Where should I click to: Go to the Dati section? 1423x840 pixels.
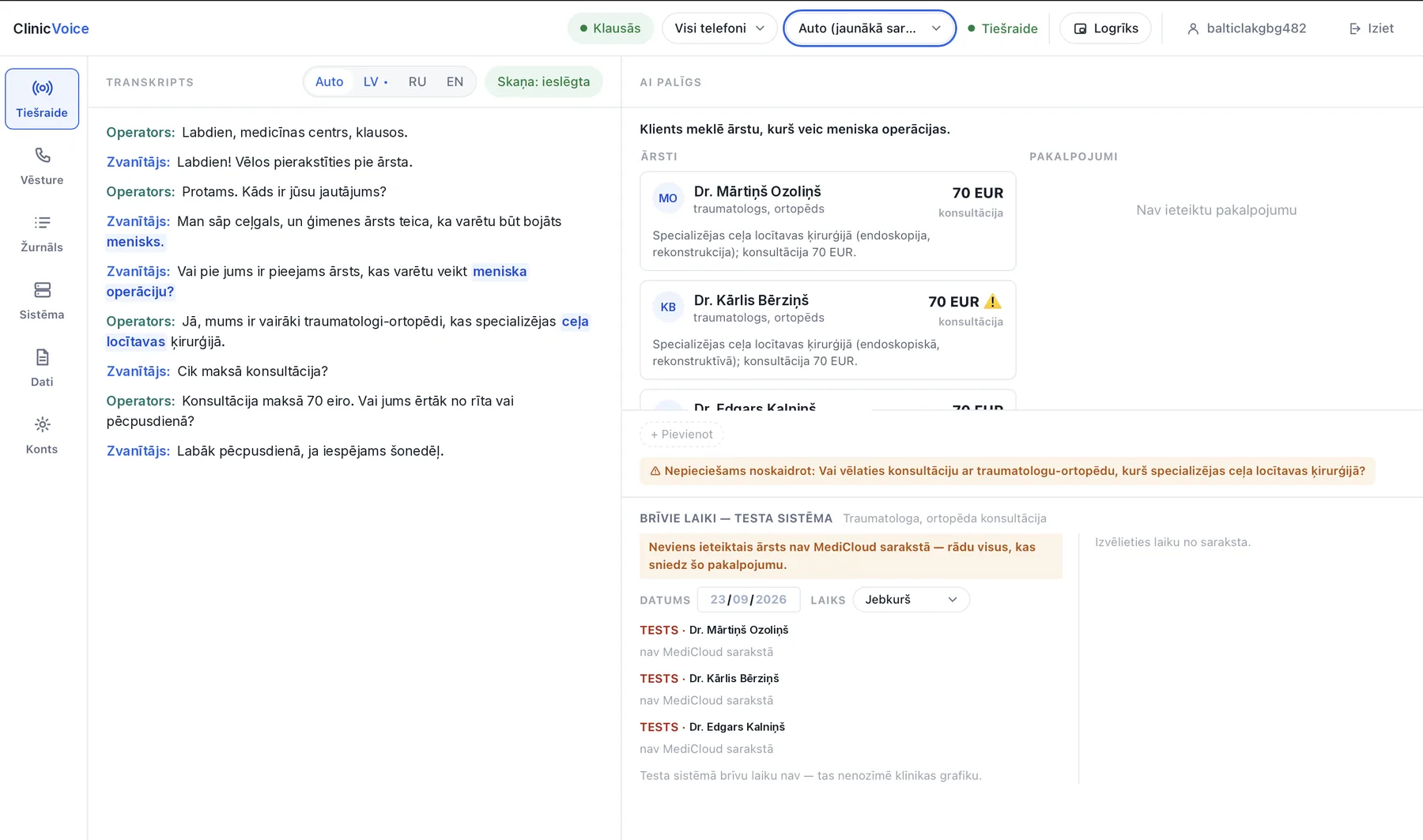(x=42, y=367)
